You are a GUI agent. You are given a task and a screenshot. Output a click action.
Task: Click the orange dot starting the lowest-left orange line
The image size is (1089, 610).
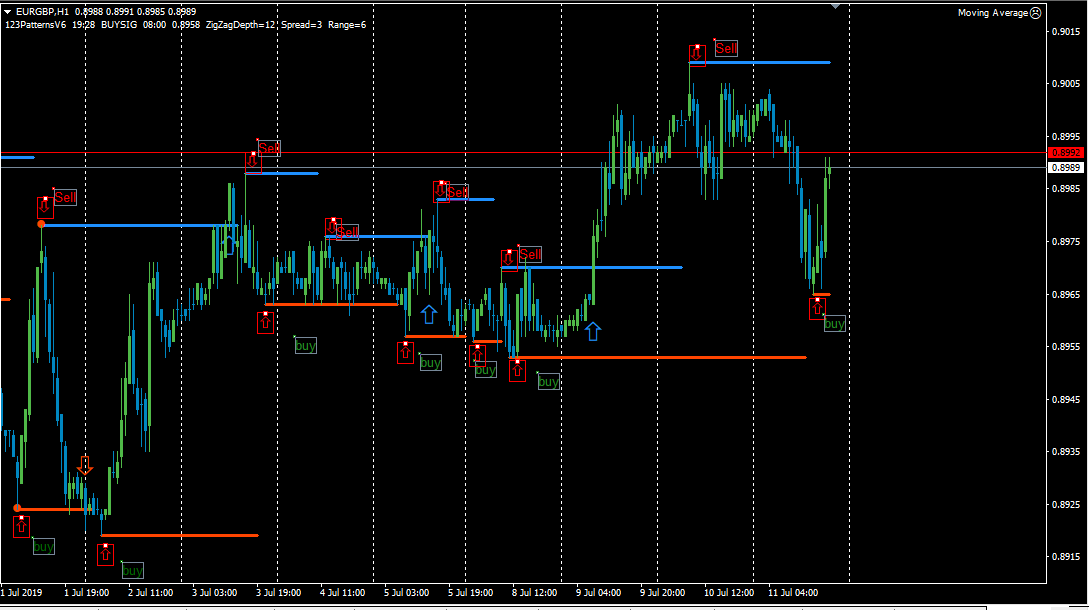(x=17, y=508)
